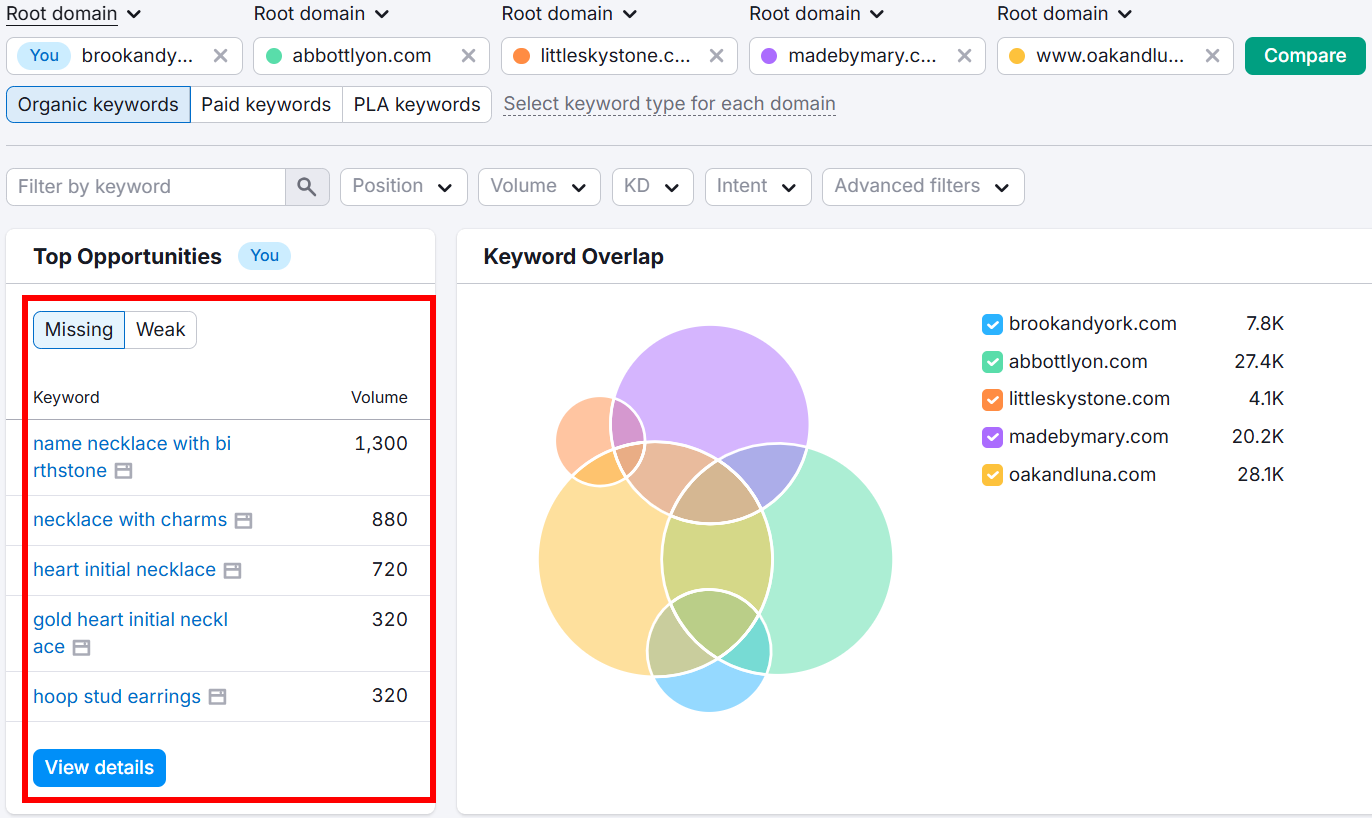This screenshot has height=818, width=1372.
Task: Click the yellow dot beside www.oakandluna domain
Action: point(1017,56)
